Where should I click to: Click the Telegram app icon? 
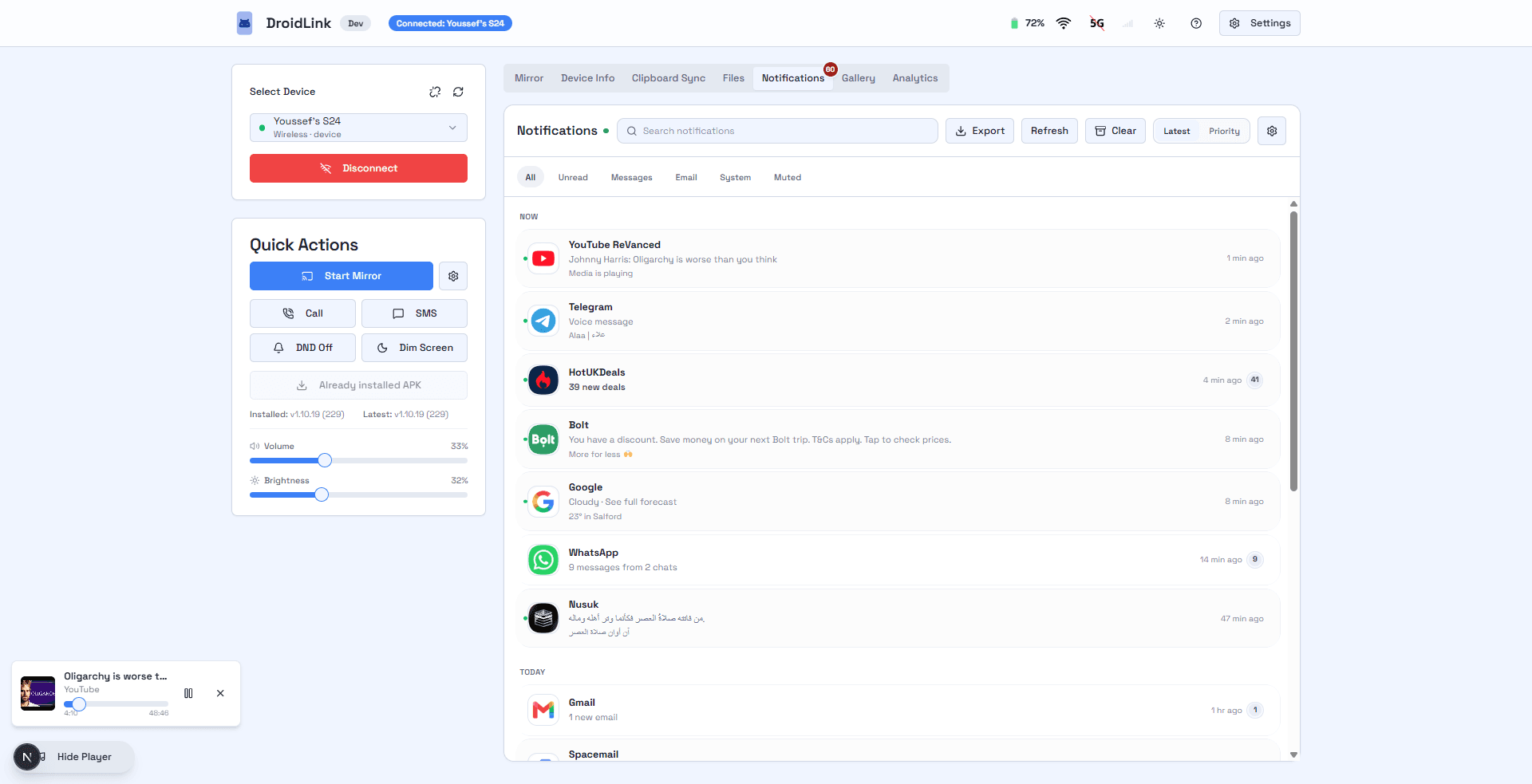(543, 321)
